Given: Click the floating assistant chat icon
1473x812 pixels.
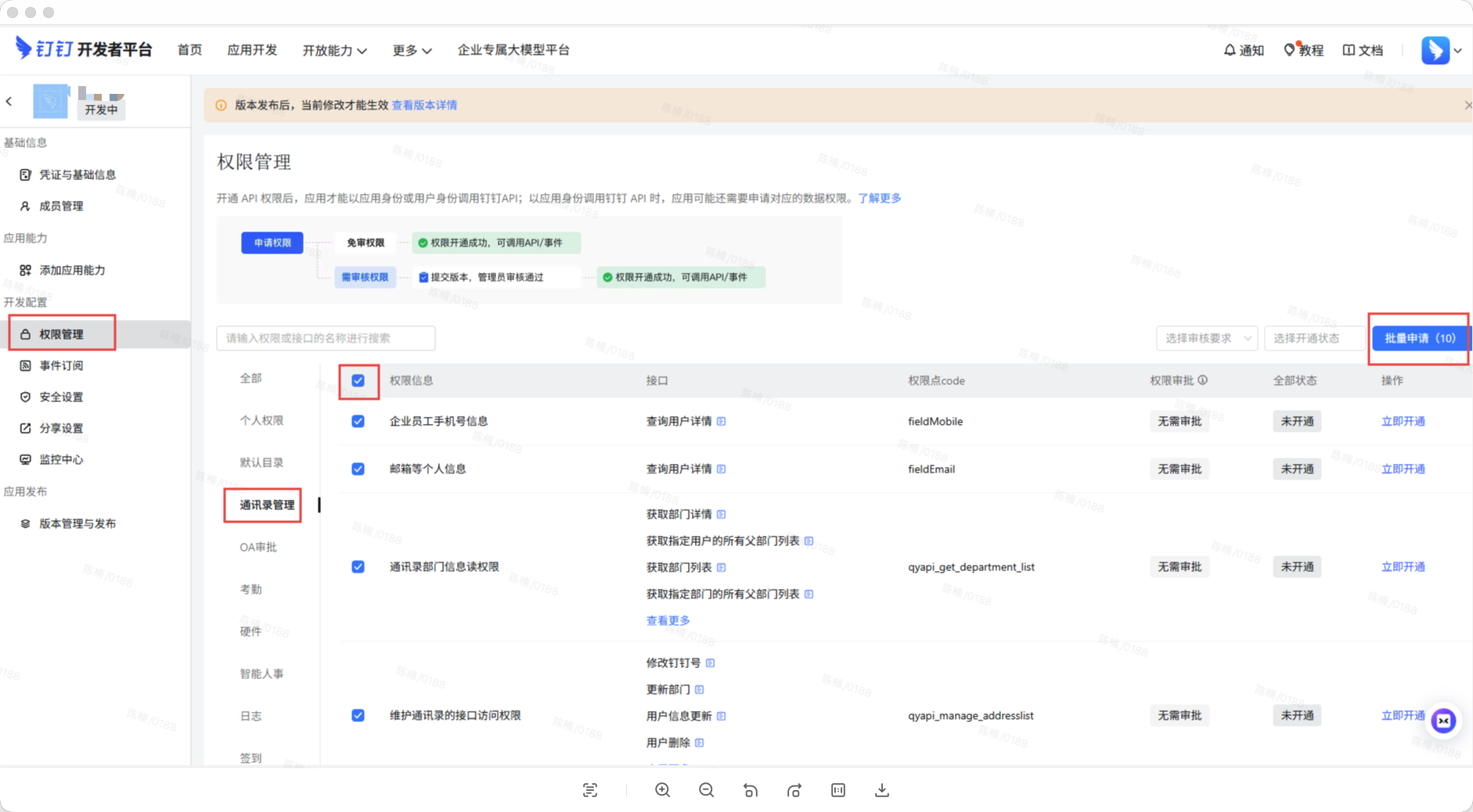Looking at the screenshot, I should [1443, 720].
